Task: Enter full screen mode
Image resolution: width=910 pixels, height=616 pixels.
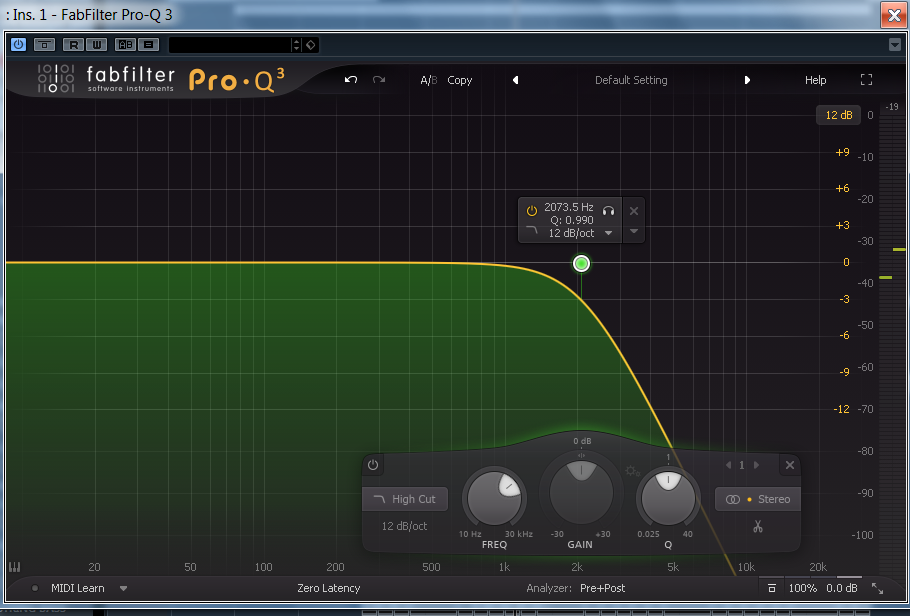Action: tap(866, 80)
